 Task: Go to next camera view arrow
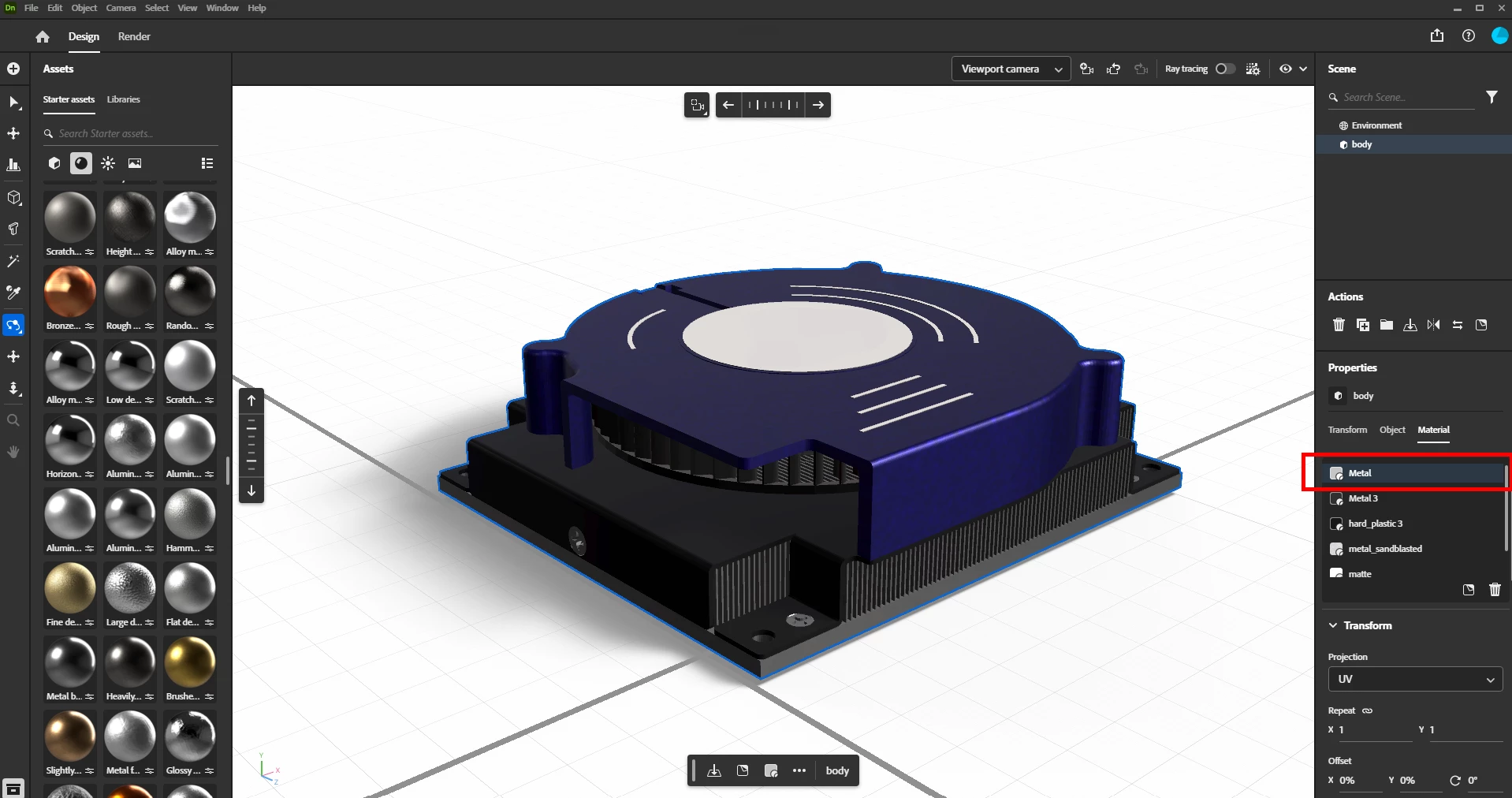[818, 105]
